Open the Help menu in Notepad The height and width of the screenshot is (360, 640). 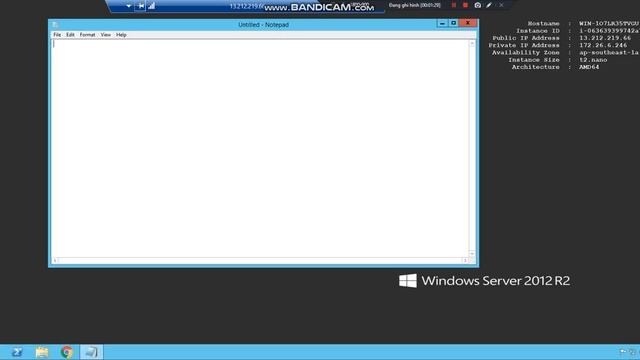point(121,35)
